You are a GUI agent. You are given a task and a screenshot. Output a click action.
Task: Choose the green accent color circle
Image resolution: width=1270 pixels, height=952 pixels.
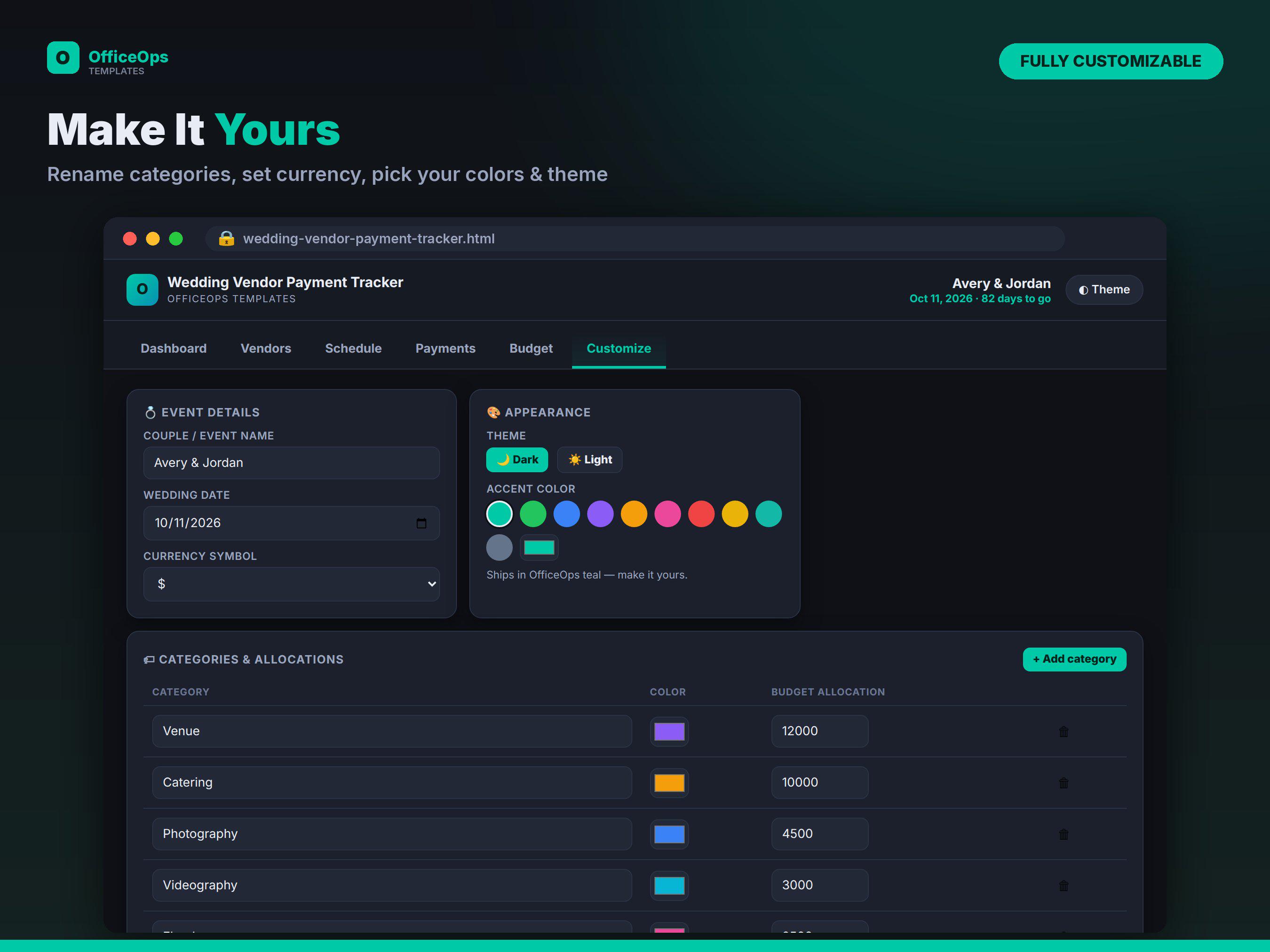pyautogui.click(x=533, y=513)
